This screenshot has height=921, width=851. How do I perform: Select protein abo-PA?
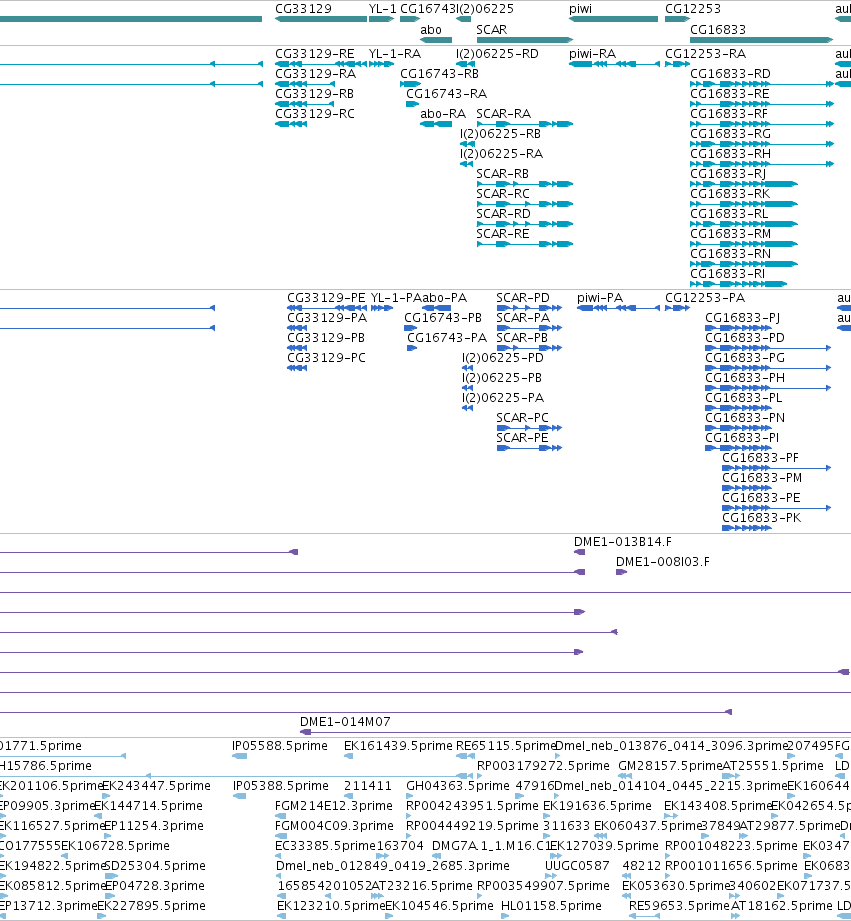[x=445, y=298]
